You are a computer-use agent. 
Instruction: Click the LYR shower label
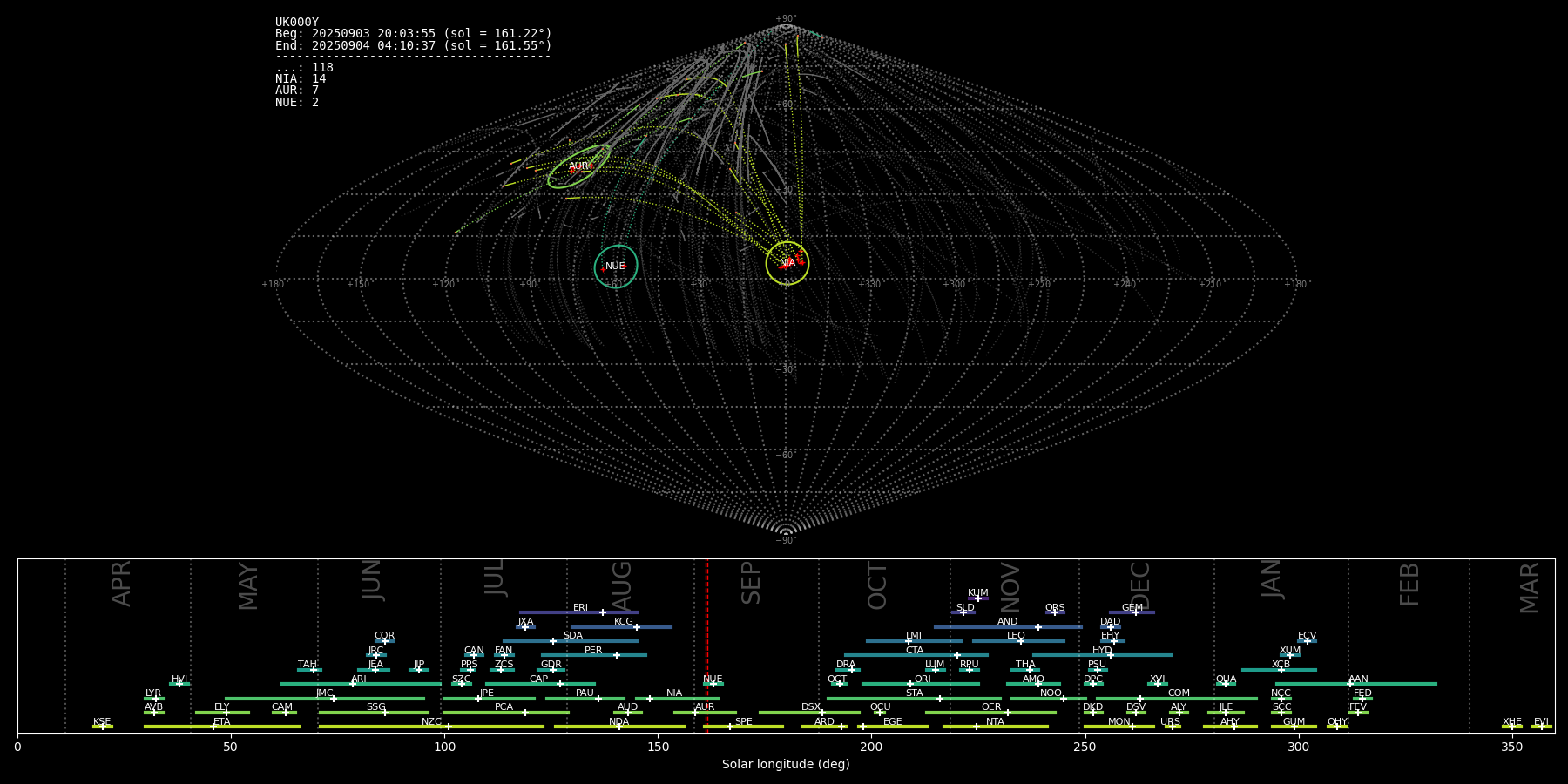[153, 693]
